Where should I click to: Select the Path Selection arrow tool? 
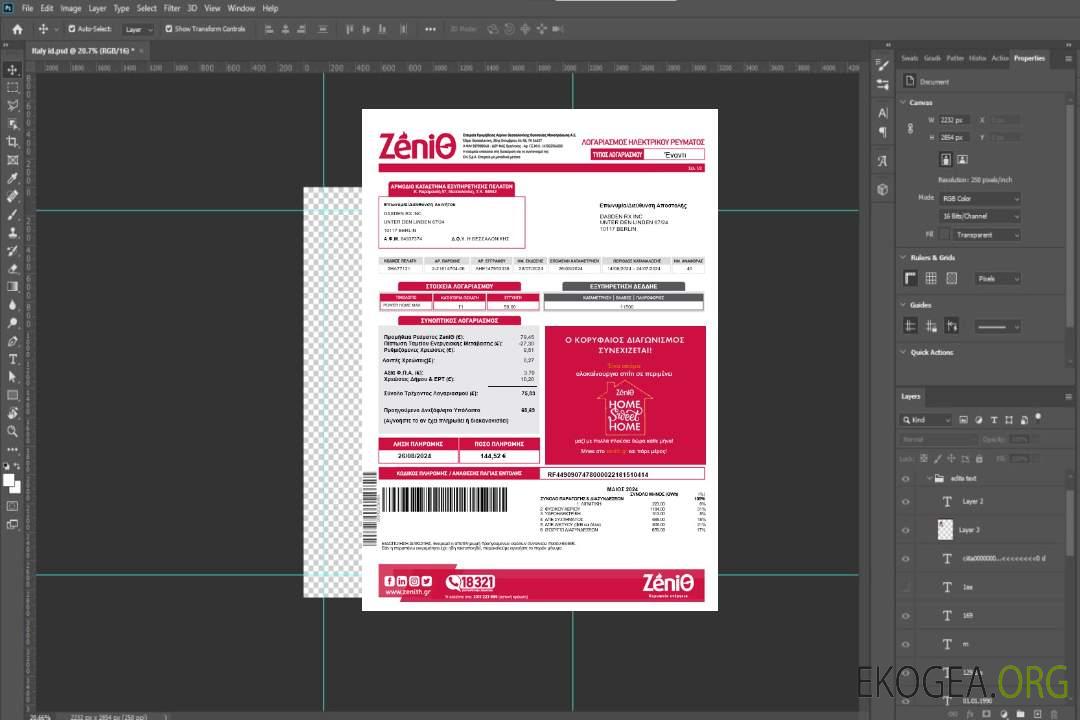click(x=12, y=377)
